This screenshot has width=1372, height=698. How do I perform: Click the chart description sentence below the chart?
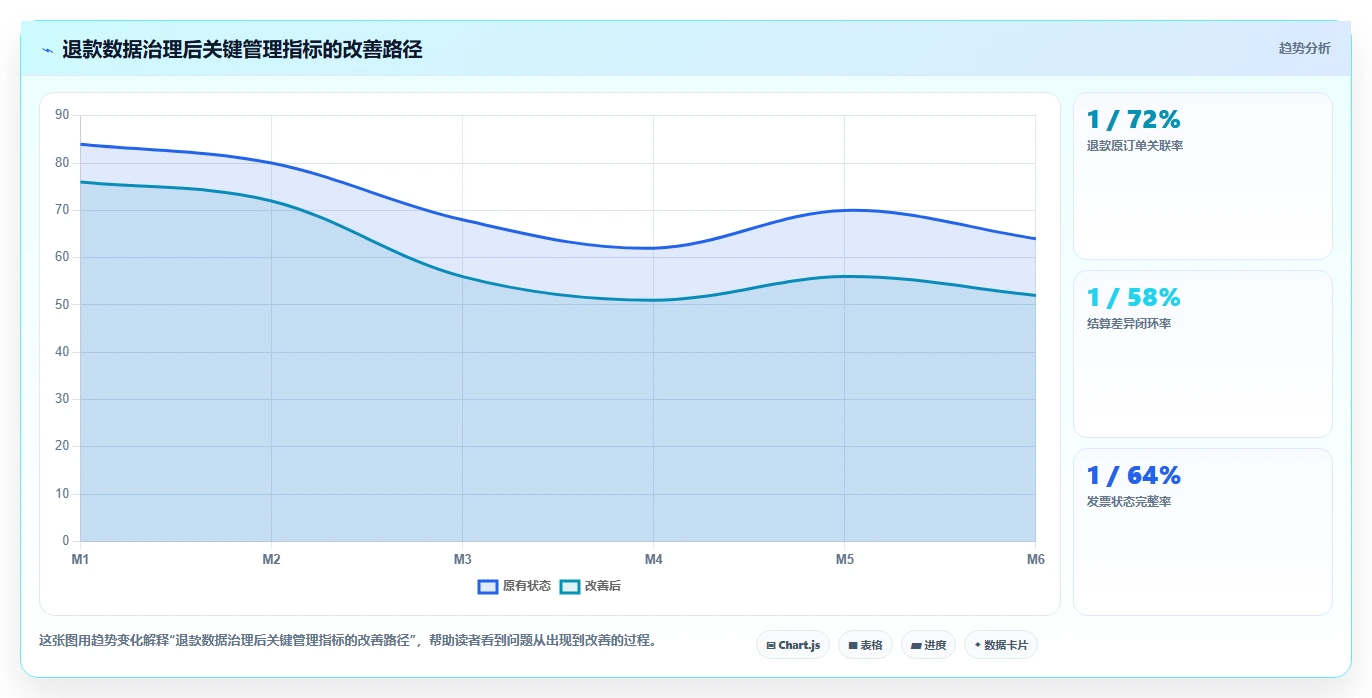(x=350, y=641)
